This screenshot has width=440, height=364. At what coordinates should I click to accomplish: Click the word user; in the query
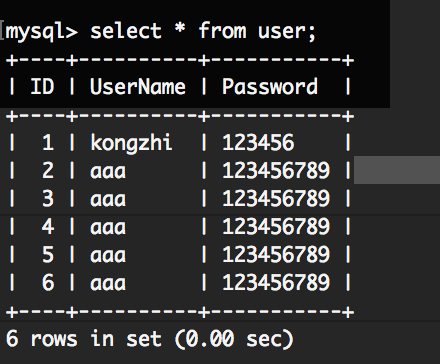(287, 32)
